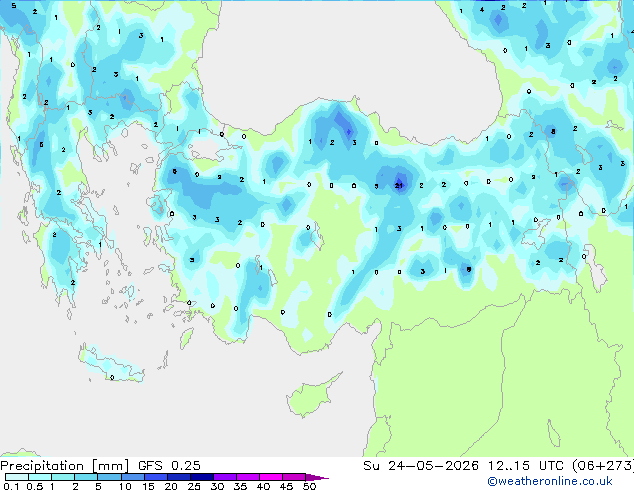The height and width of the screenshot is (490, 634).
Task: Click the 30–35 mm purple legend swatch
Action: (224, 477)
